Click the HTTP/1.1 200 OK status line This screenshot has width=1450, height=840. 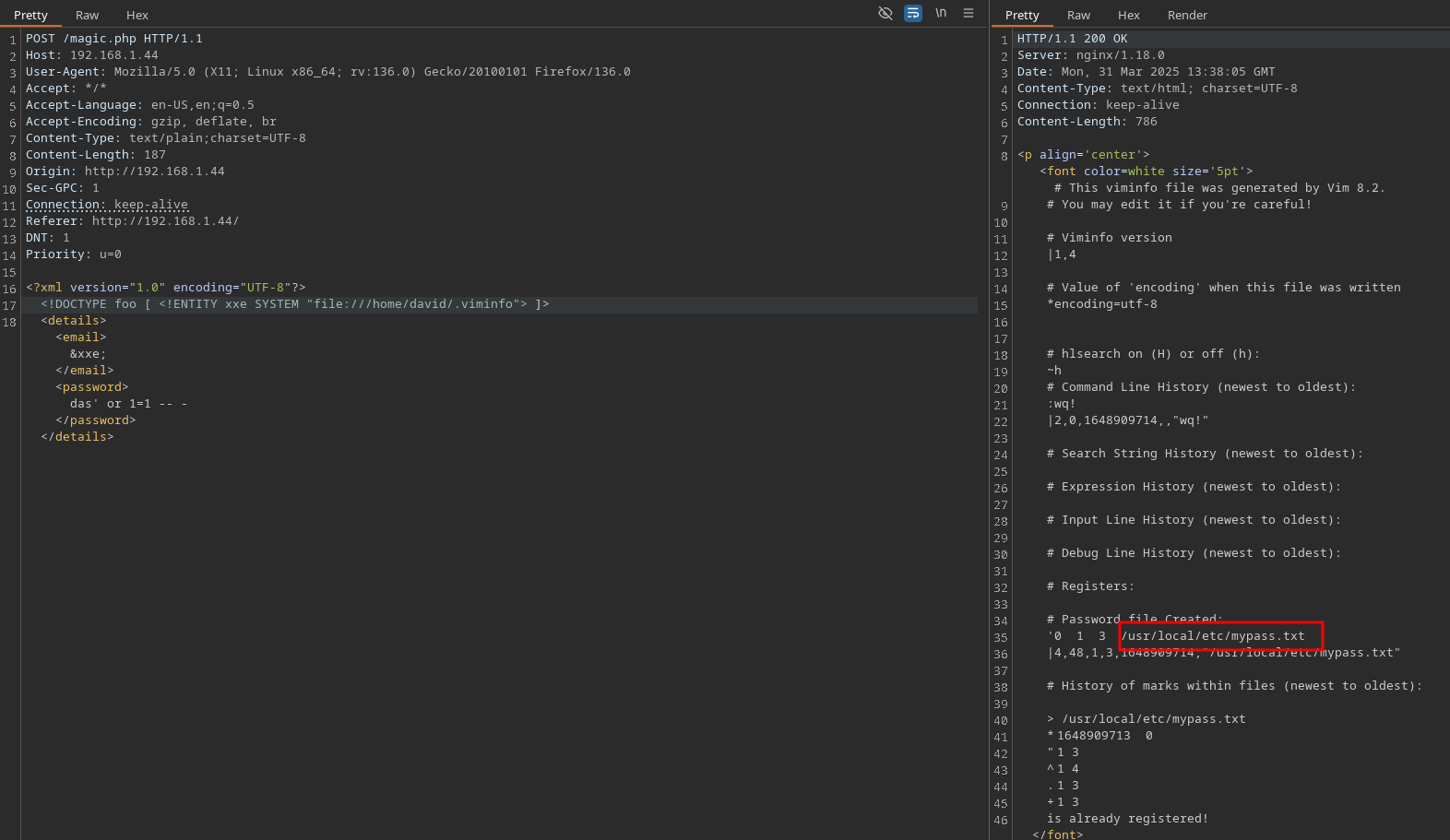pos(1073,39)
